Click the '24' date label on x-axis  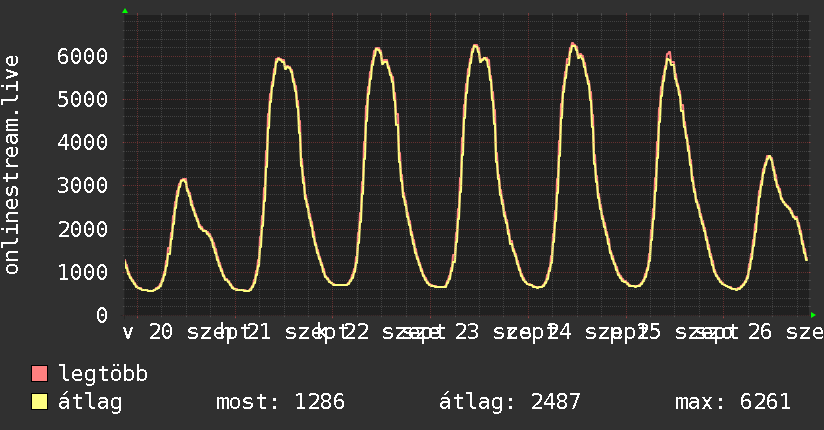tap(560, 332)
